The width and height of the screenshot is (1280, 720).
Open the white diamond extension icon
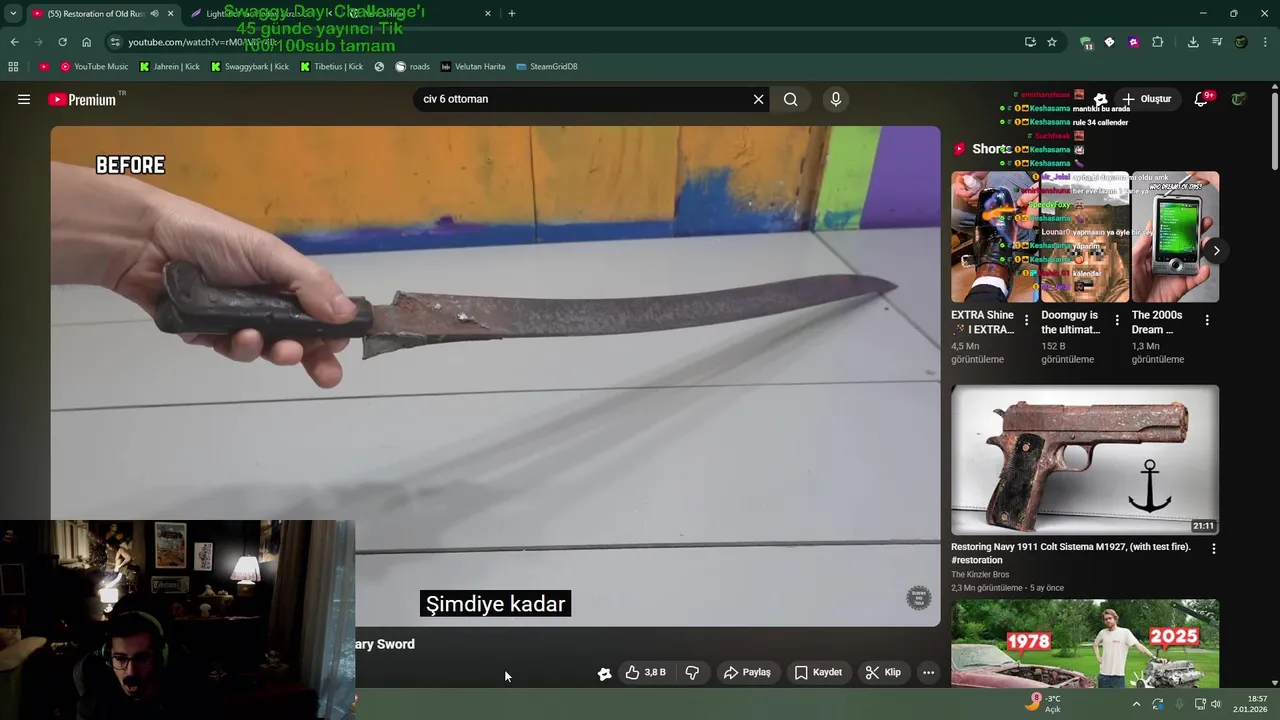[x=1109, y=42]
